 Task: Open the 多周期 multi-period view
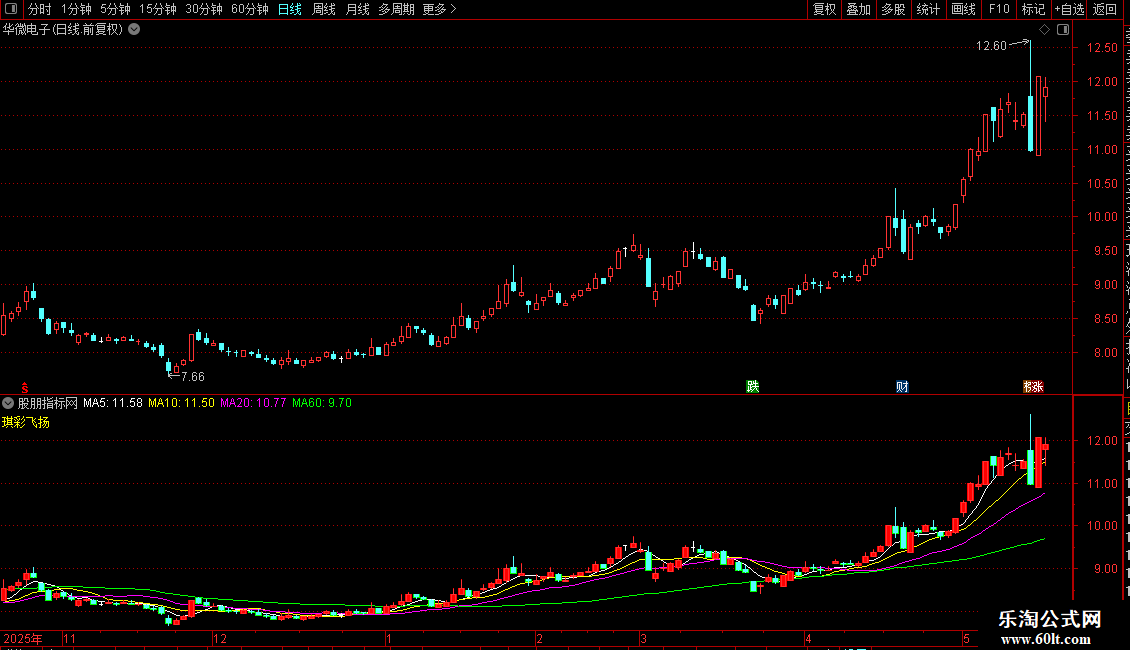pyautogui.click(x=396, y=9)
